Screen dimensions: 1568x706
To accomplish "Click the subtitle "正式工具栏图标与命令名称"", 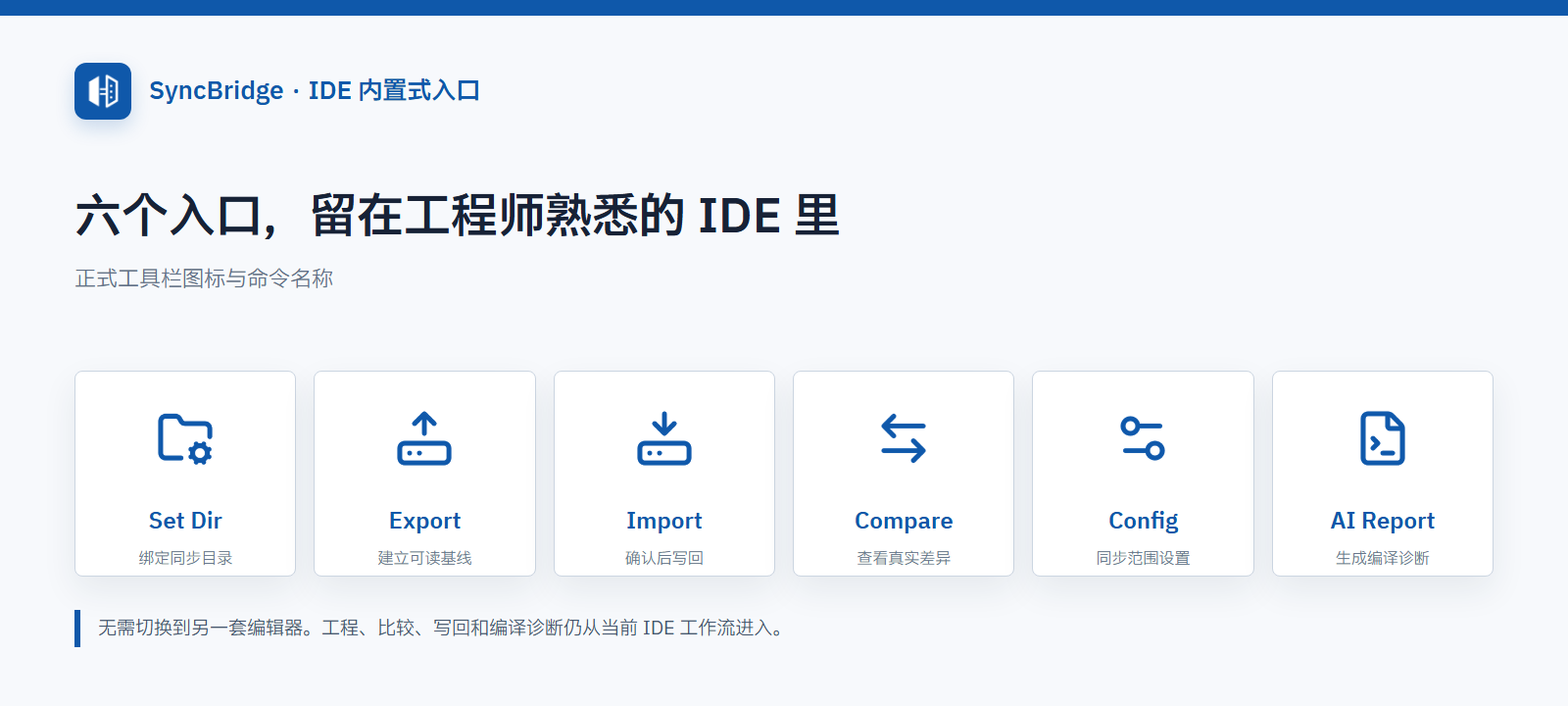I will pyautogui.click(x=204, y=278).
